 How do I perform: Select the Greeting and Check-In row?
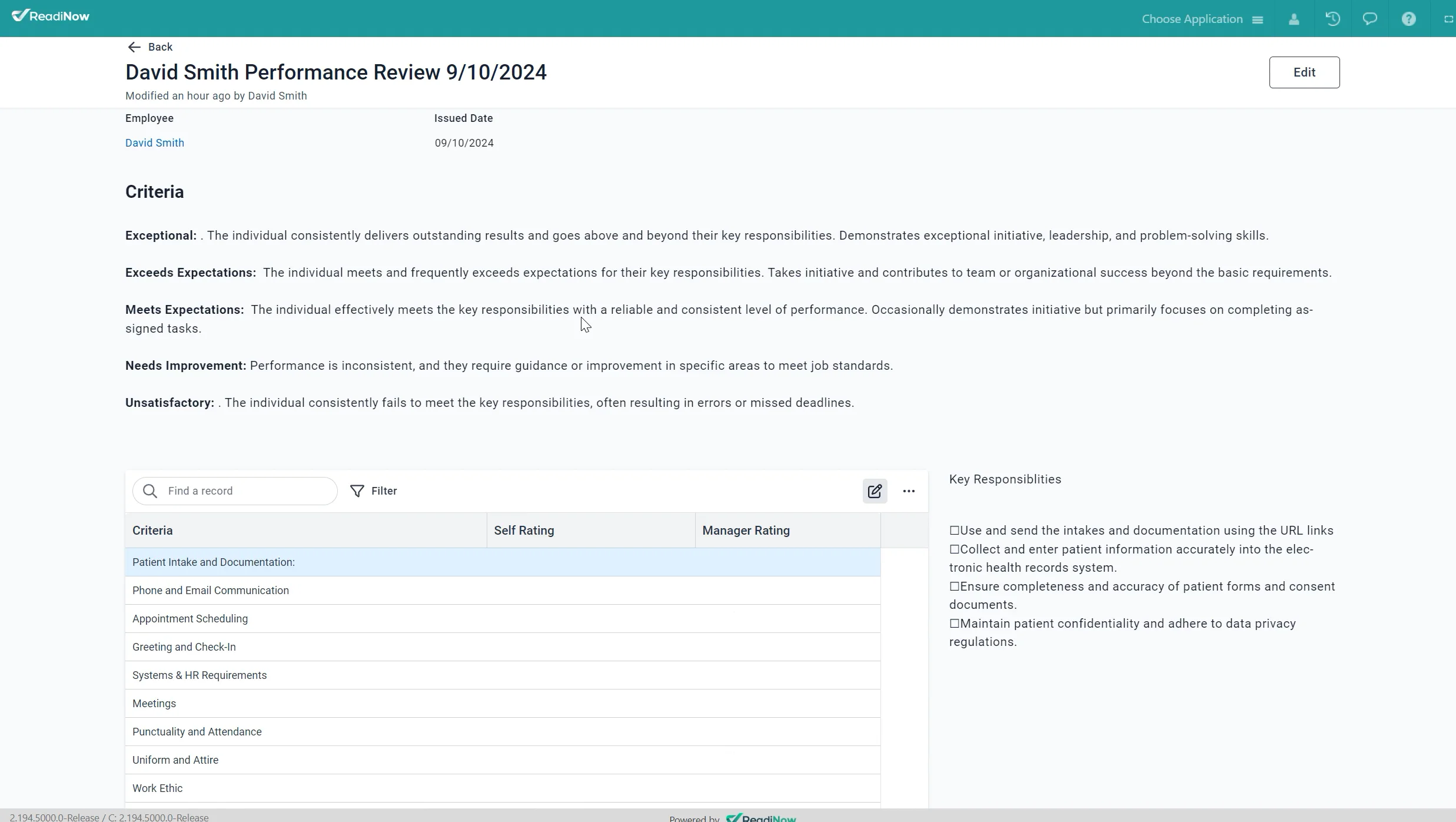(503, 647)
